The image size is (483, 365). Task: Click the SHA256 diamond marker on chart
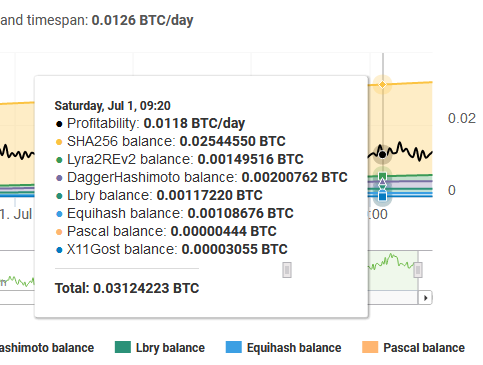(382, 84)
